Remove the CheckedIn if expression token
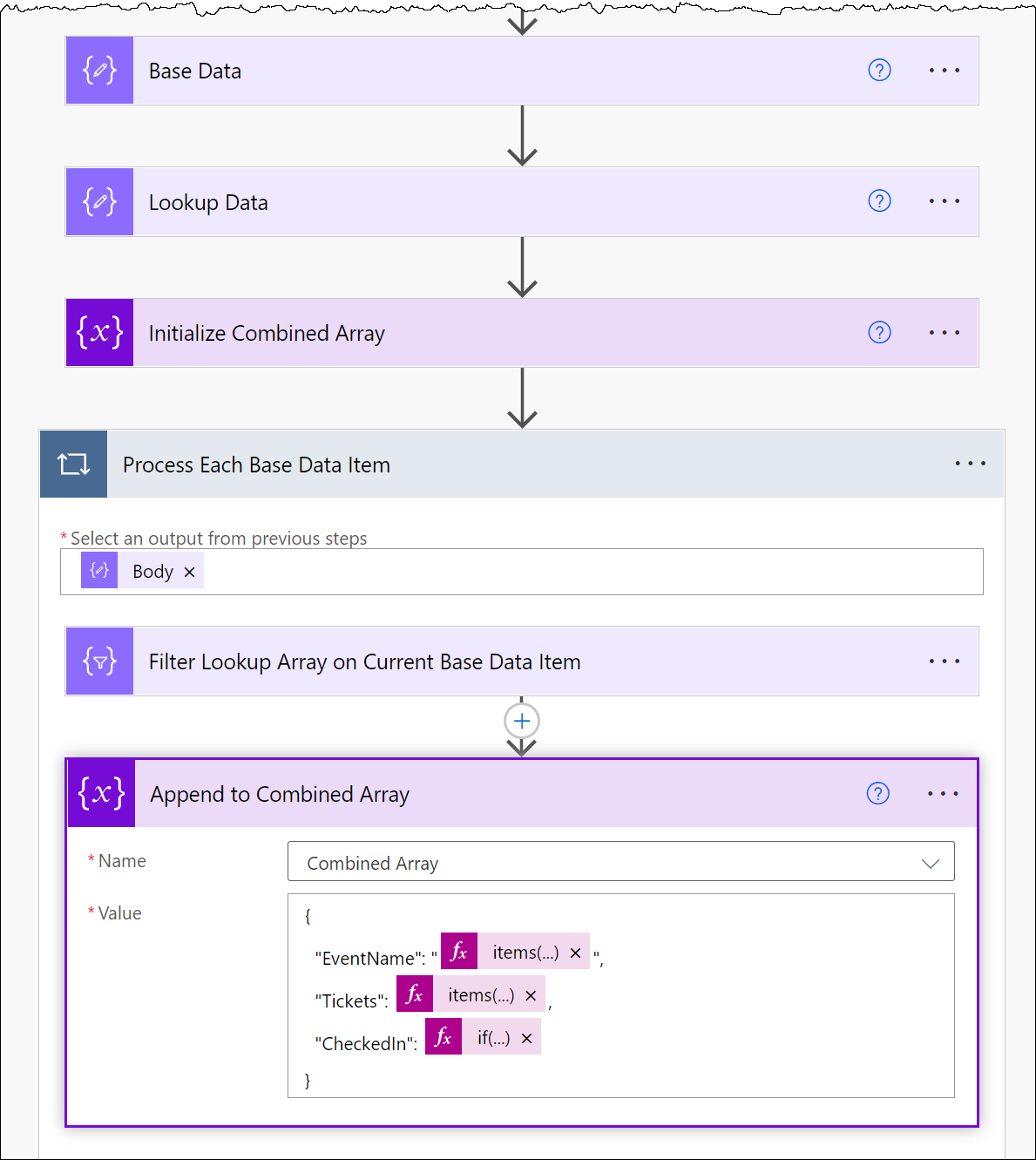The height and width of the screenshot is (1160, 1036). tap(526, 1038)
